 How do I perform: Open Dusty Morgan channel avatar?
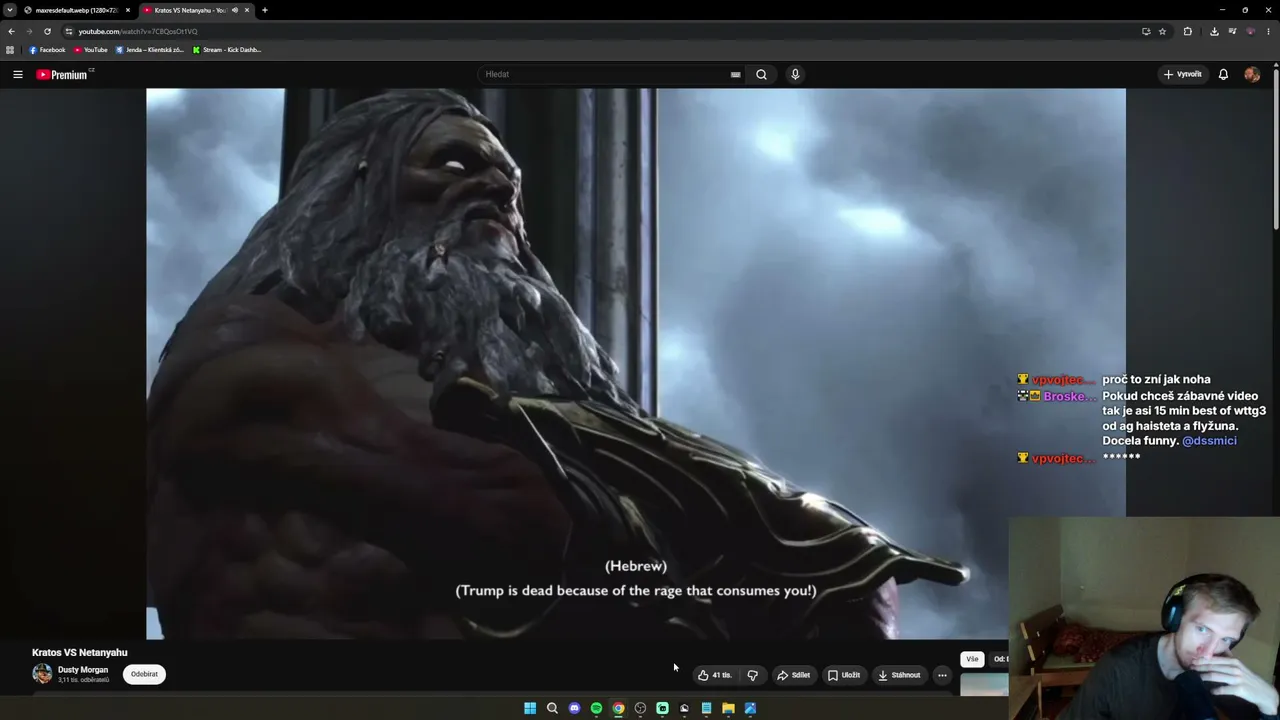point(42,674)
